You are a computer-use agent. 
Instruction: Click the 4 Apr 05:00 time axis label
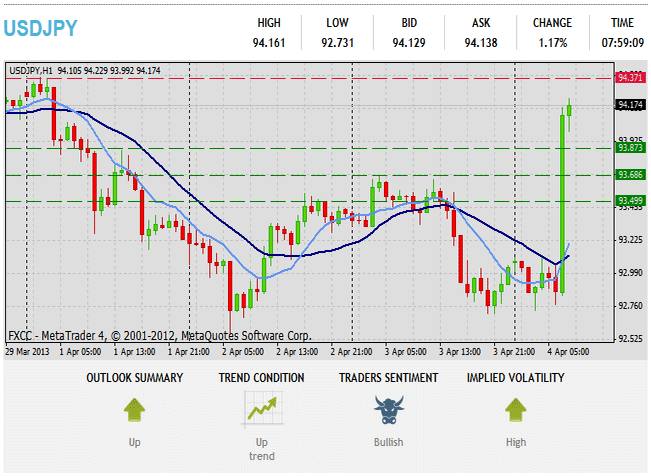click(568, 351)
